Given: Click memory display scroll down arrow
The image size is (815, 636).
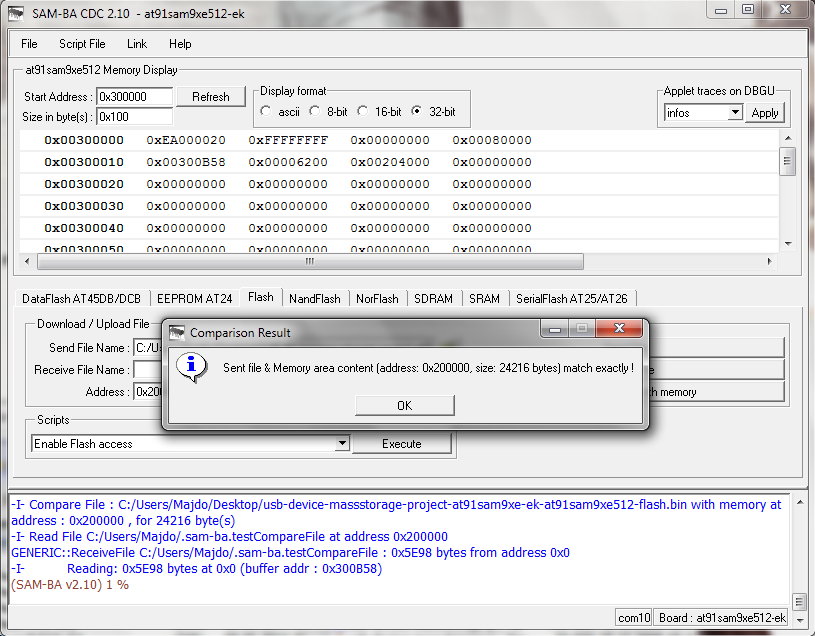Looking at the screenshot, I should 788,243.
